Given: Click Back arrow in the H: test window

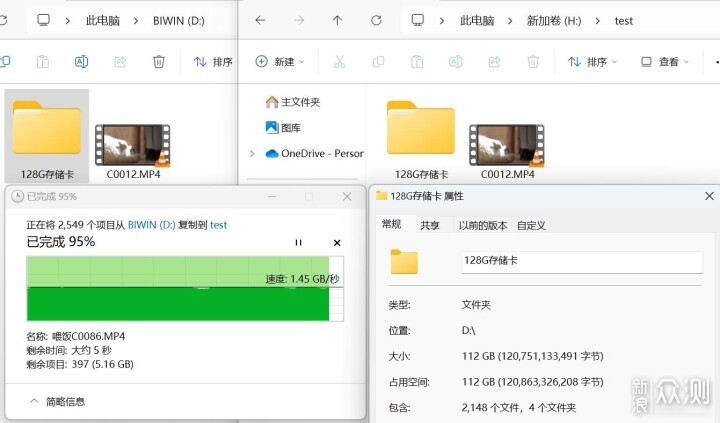Looking at the screenshot, I should pos(260,20).
